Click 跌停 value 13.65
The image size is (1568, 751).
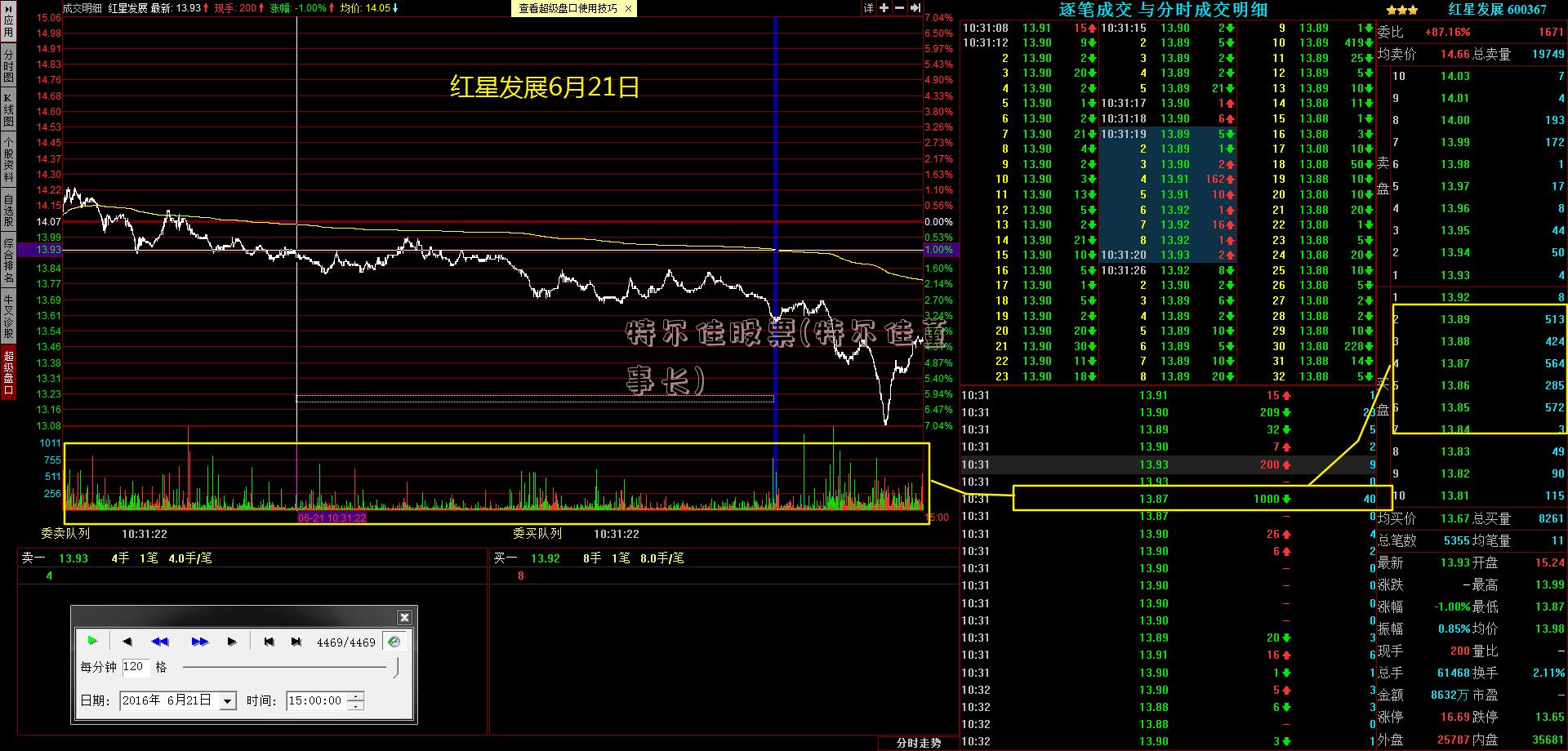[1550, 717]
